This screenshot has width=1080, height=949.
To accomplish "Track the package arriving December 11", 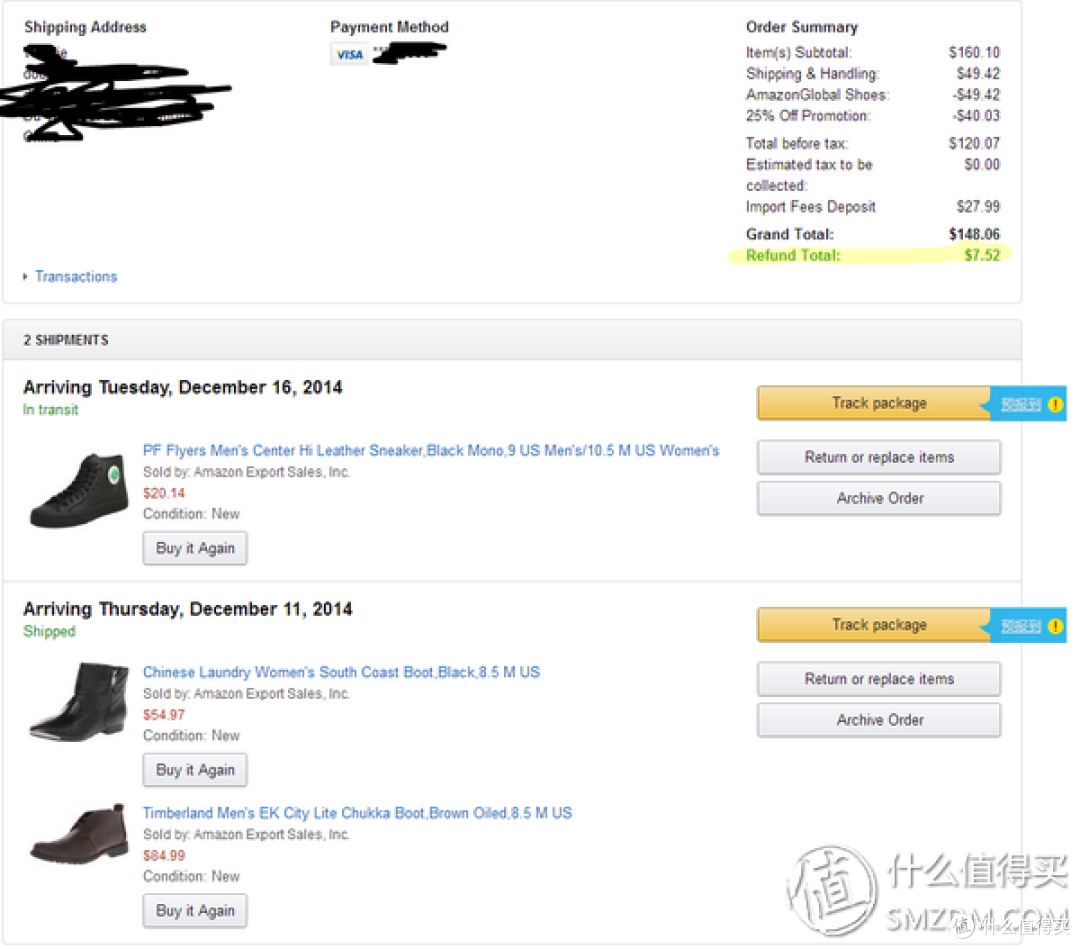I will 879,625.
